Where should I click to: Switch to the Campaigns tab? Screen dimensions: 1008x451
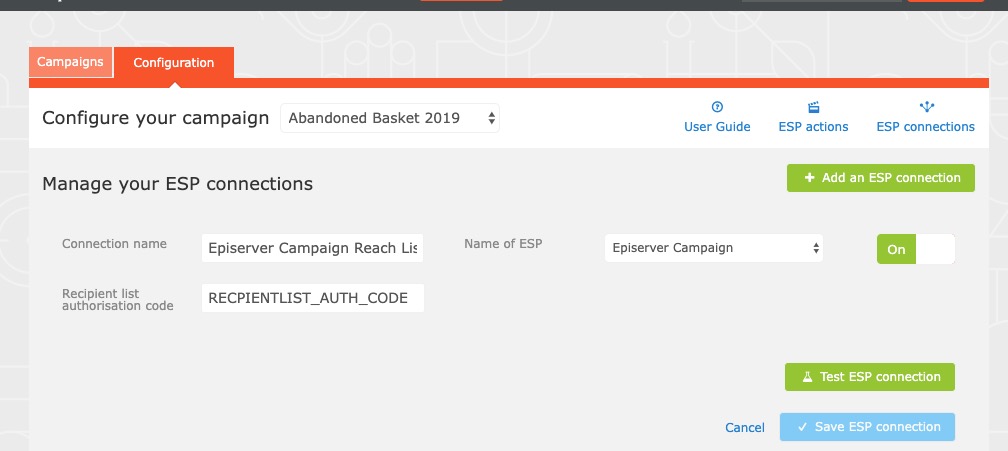70,62
